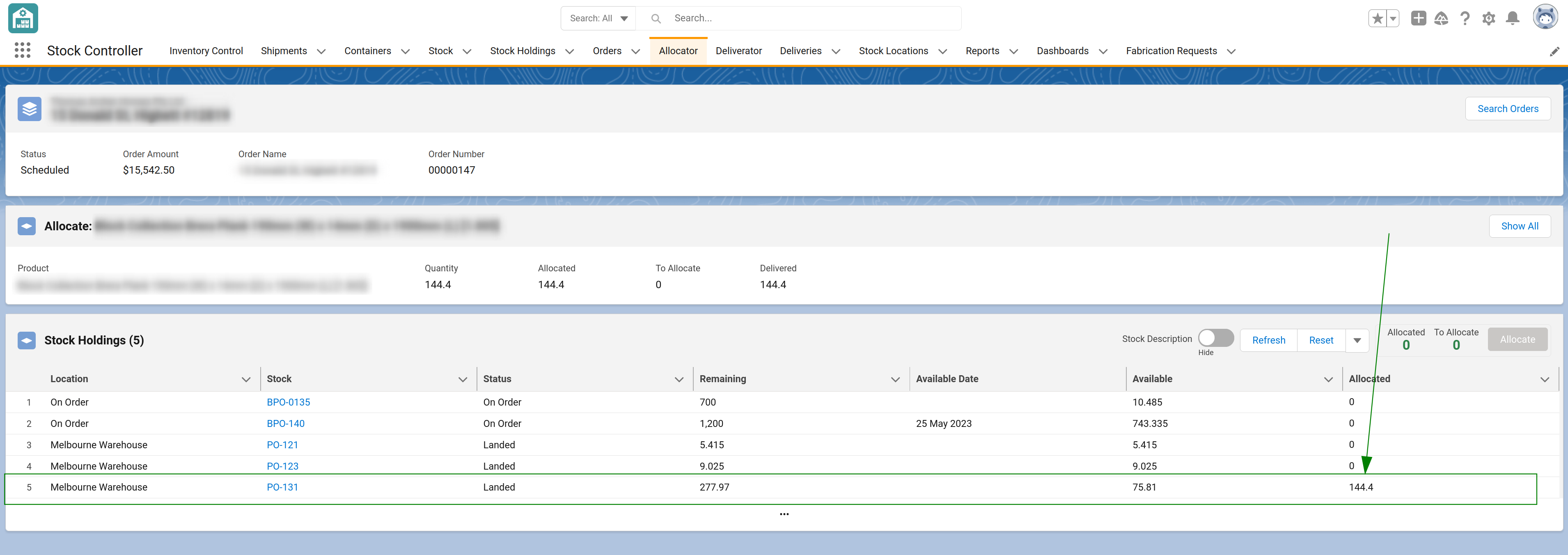Screen dimensions: 1568x555
Task: Click the 25 May 2023 available date
Action: (x=944, y=424)
